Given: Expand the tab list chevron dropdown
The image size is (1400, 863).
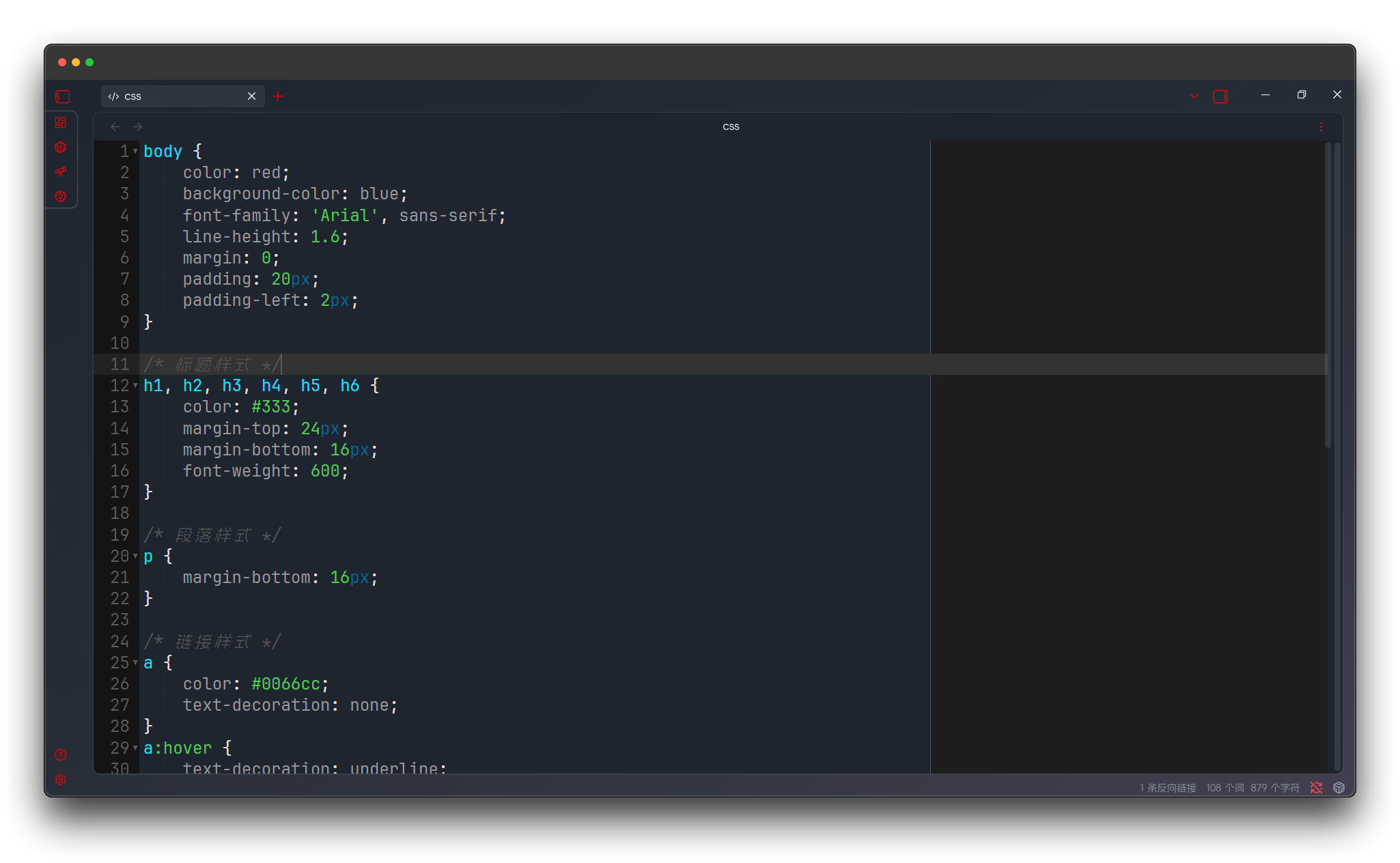Looking at the screenshot, I should point(1194,96).
